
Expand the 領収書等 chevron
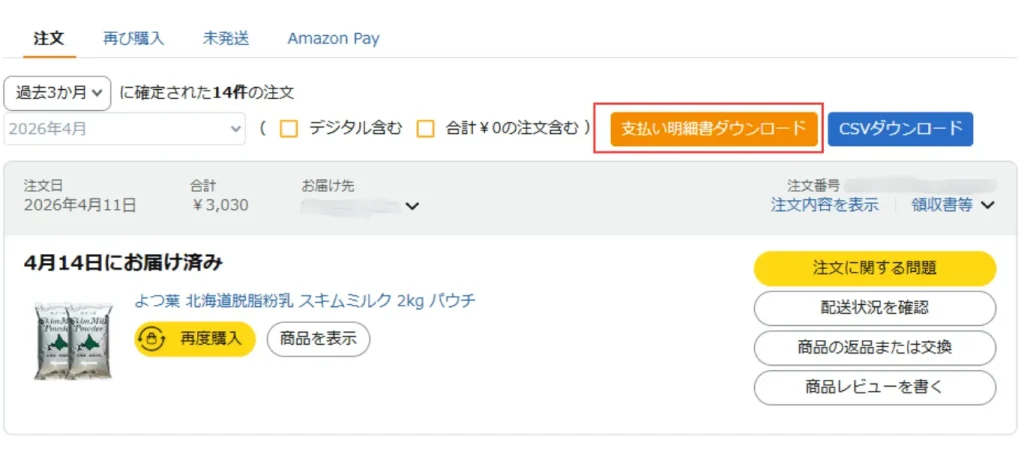(988, 205)
